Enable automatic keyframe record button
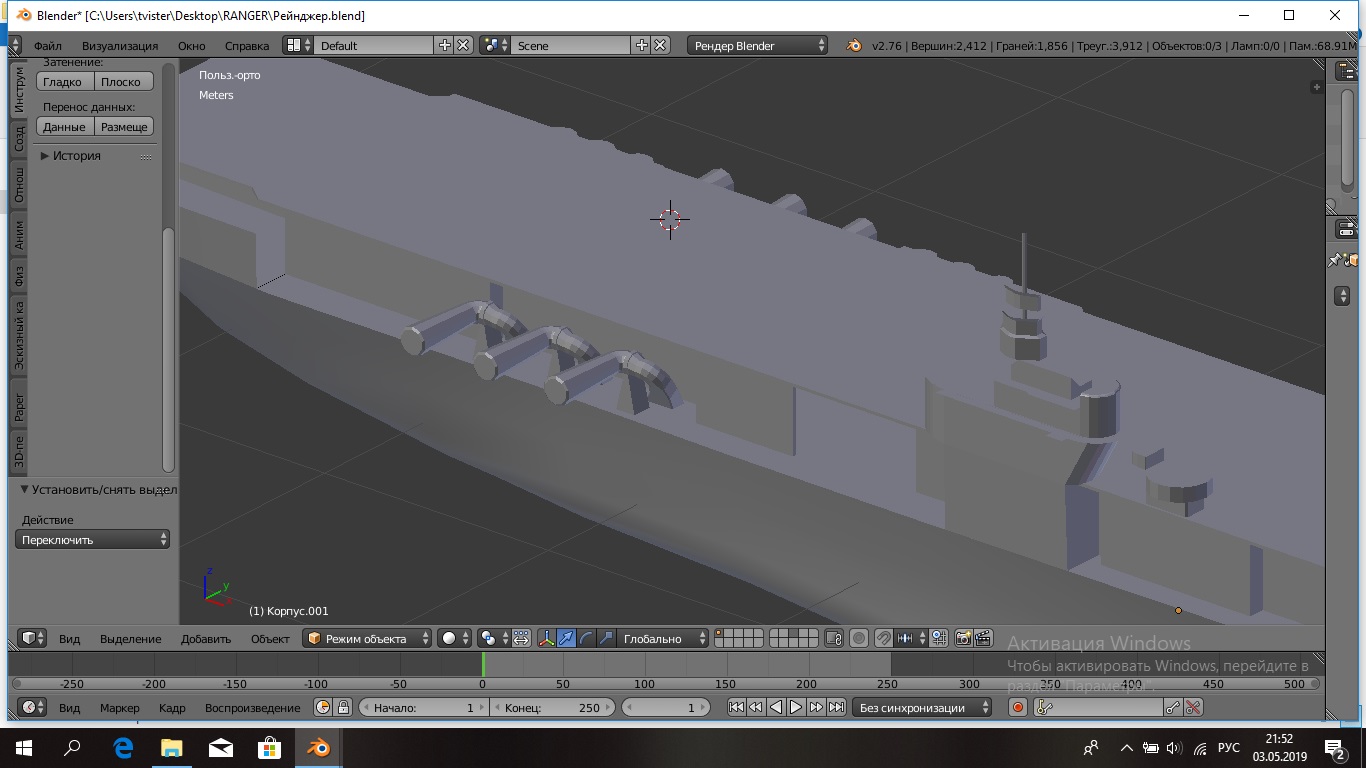Viewport: 1366px width, 768px height. click(1018, 707)
